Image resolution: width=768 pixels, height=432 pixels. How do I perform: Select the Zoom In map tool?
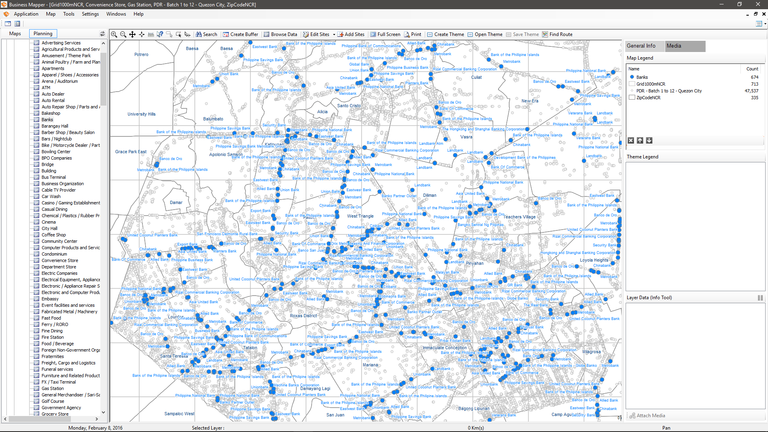[x=114, y=34]
